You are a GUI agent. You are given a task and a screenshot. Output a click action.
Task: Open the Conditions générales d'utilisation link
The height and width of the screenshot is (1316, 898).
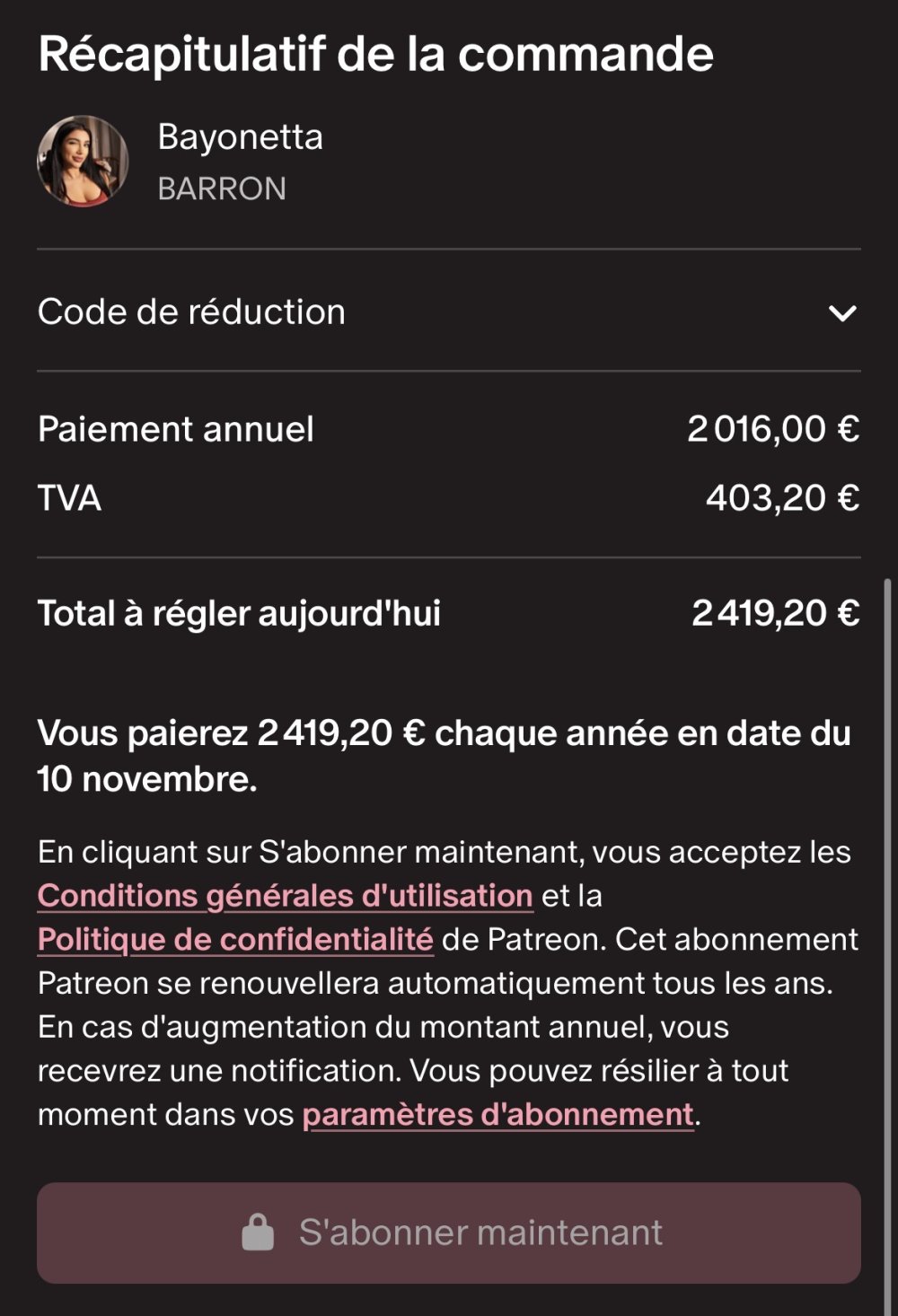click(x=286, y=896)
